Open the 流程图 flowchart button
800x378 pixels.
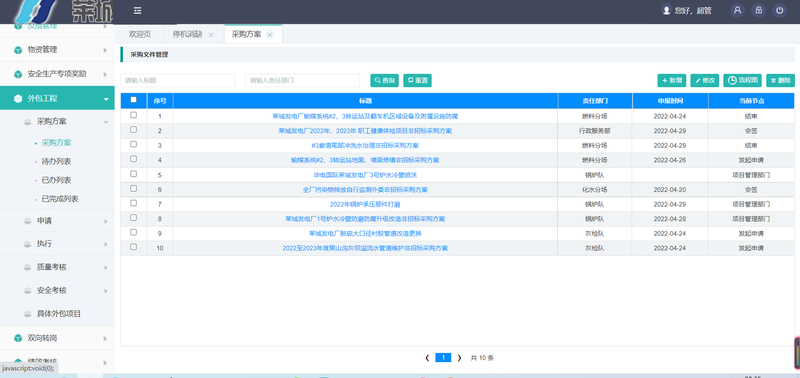(742, 81)
